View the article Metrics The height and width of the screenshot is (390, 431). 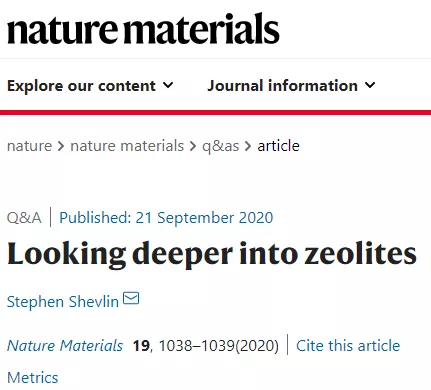33,378
